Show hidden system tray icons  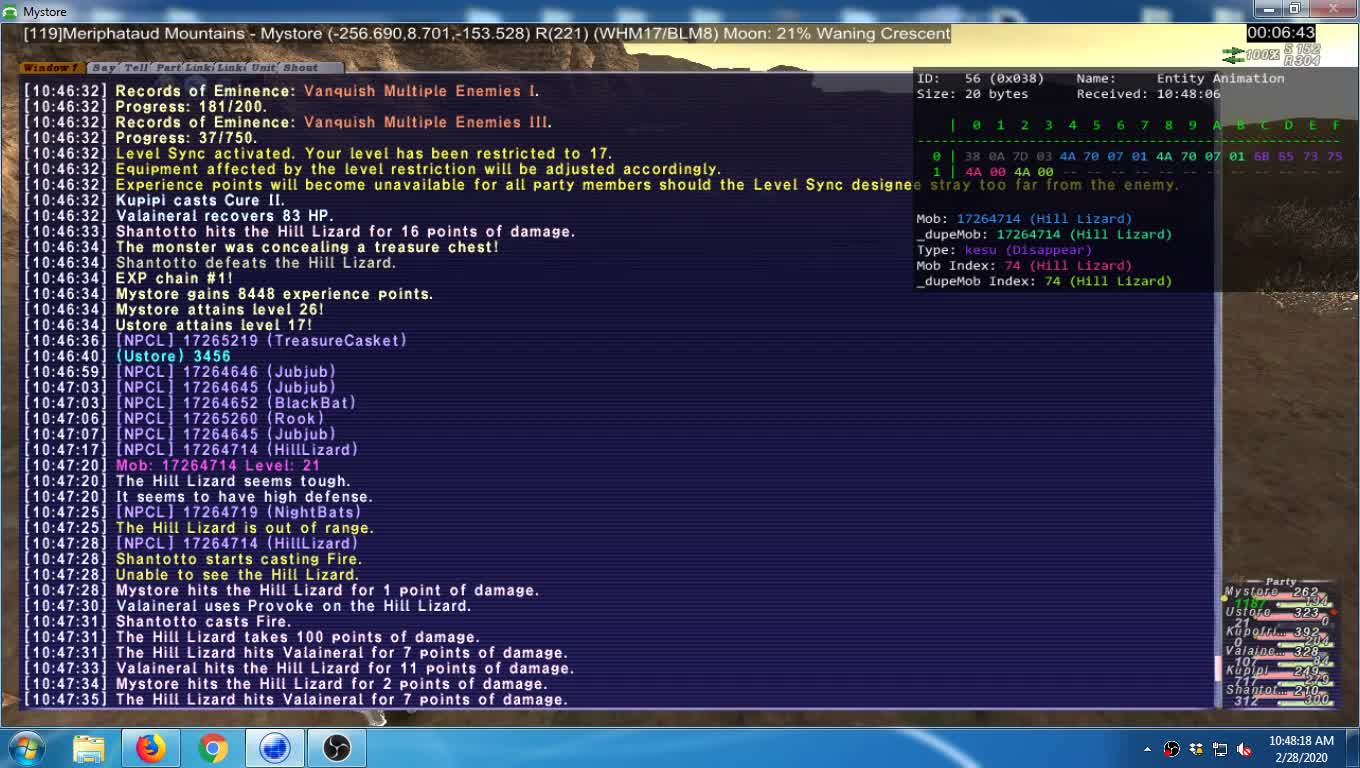click(x=1147, y=749)
